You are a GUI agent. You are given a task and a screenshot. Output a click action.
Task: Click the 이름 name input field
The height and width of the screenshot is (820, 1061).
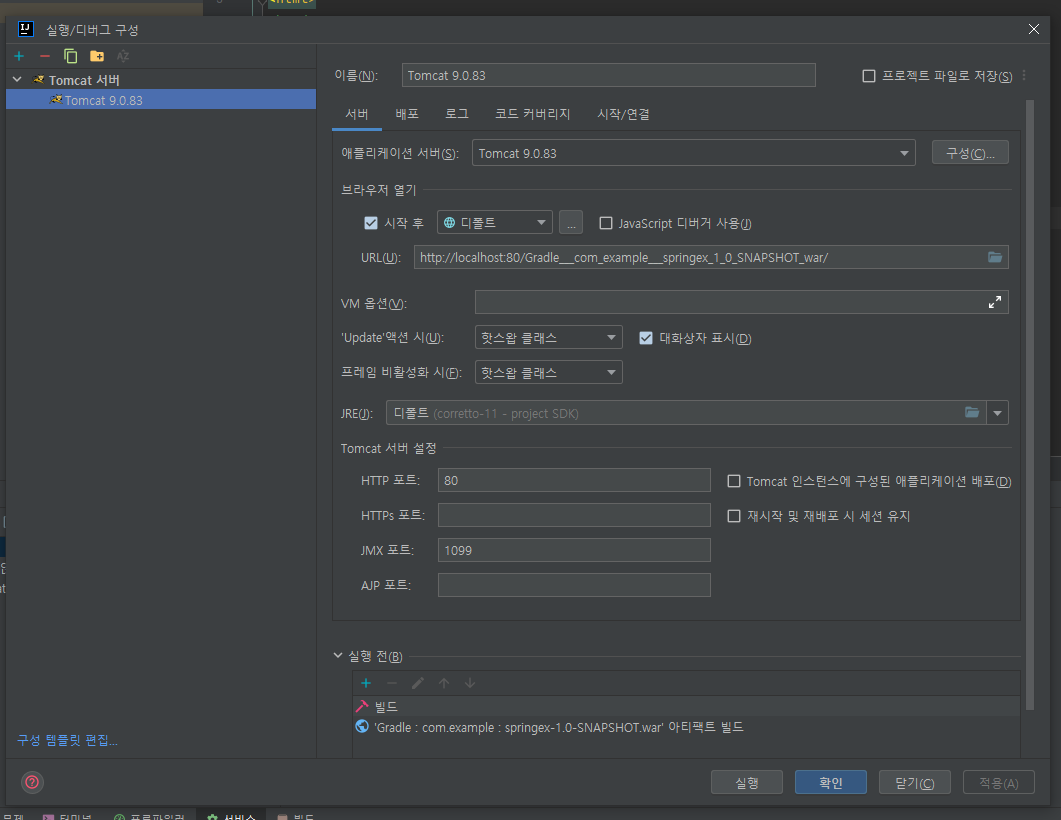608,75
